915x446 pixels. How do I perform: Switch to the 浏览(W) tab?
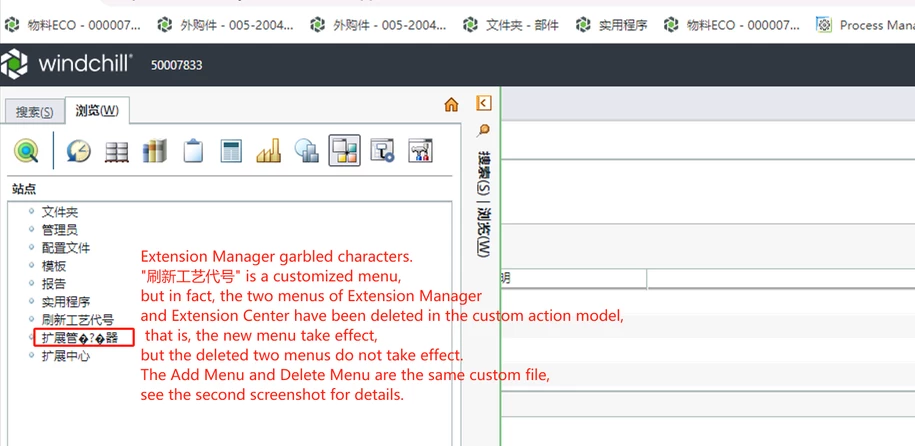click(x=97, y=111)
